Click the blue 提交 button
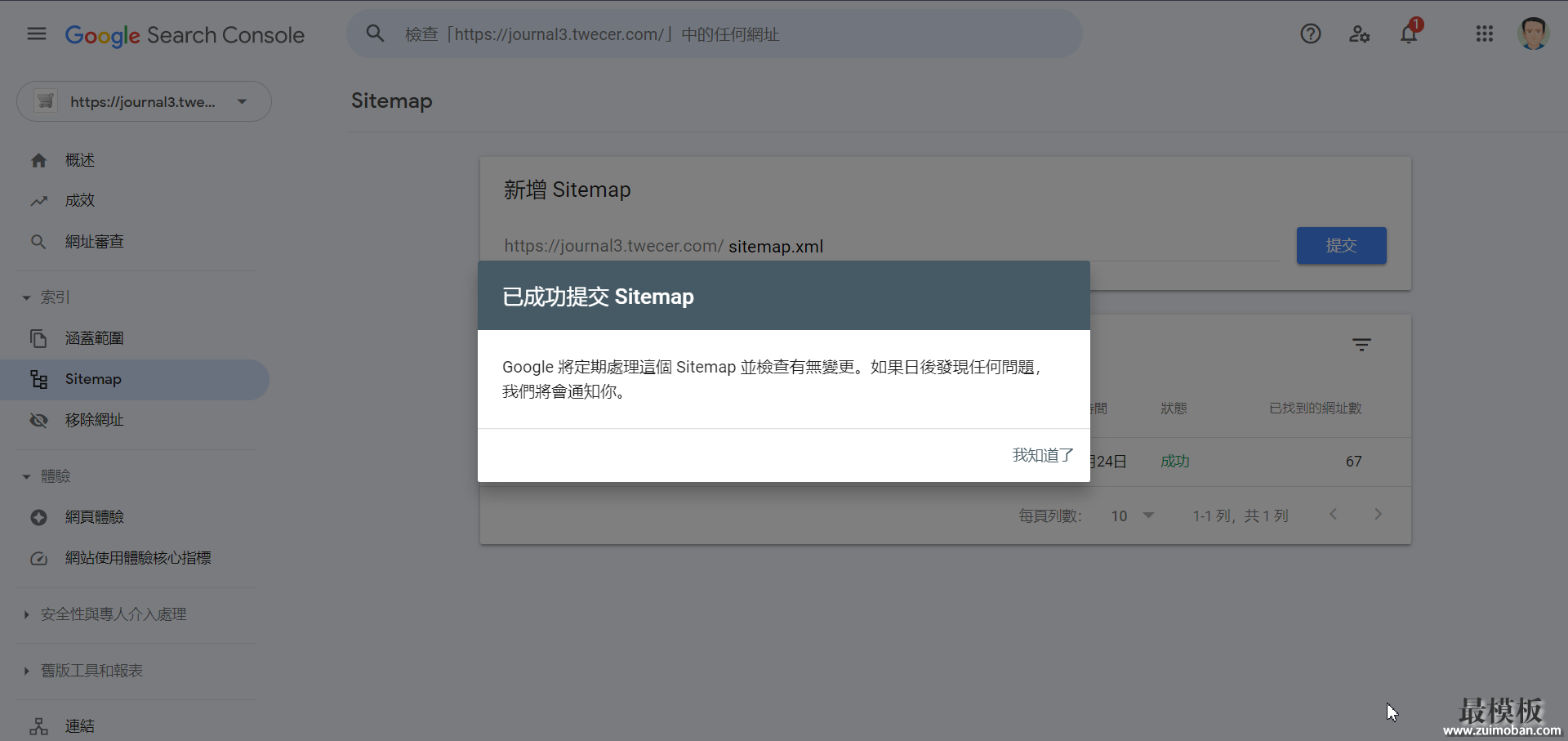Viewport: 1568px width, 741px height. pos(1341,246)
